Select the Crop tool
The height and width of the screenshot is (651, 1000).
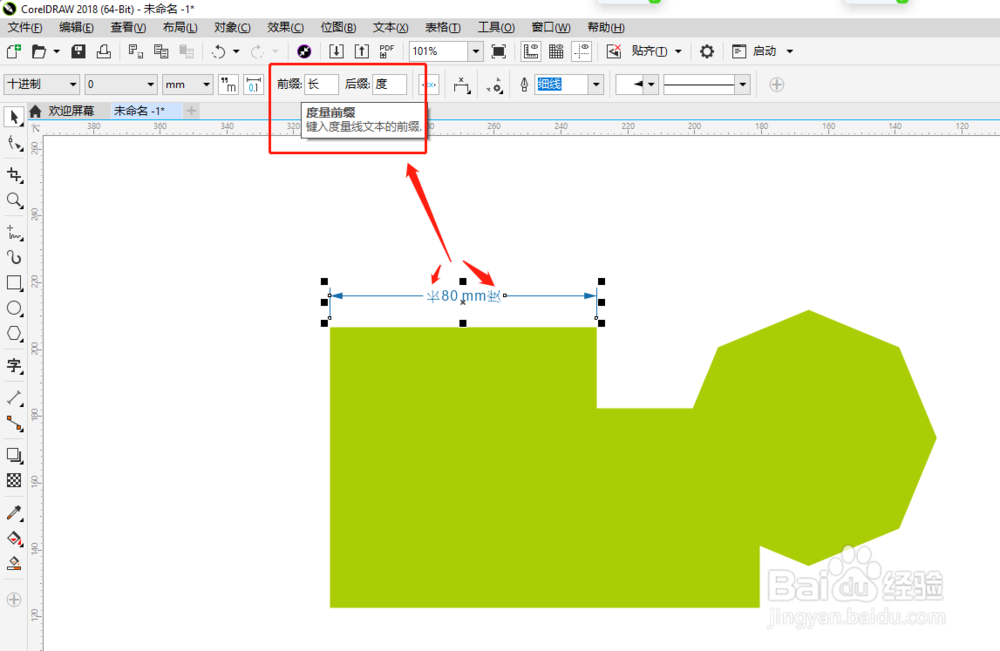coord(14,175)
